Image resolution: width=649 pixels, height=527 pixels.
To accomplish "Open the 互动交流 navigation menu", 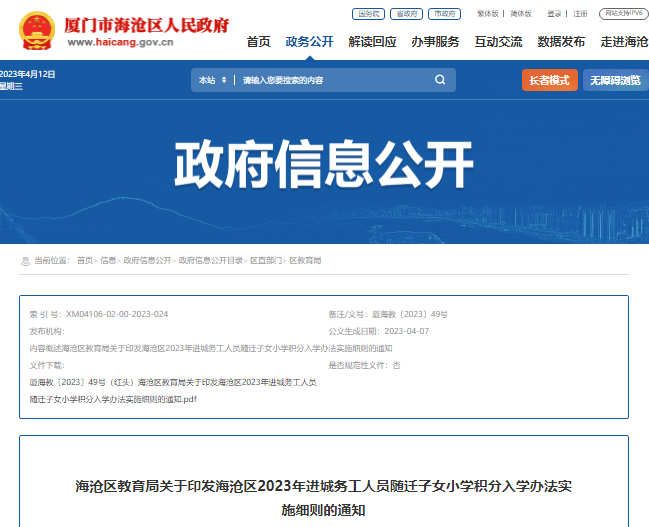I will [x=498, y=42].
